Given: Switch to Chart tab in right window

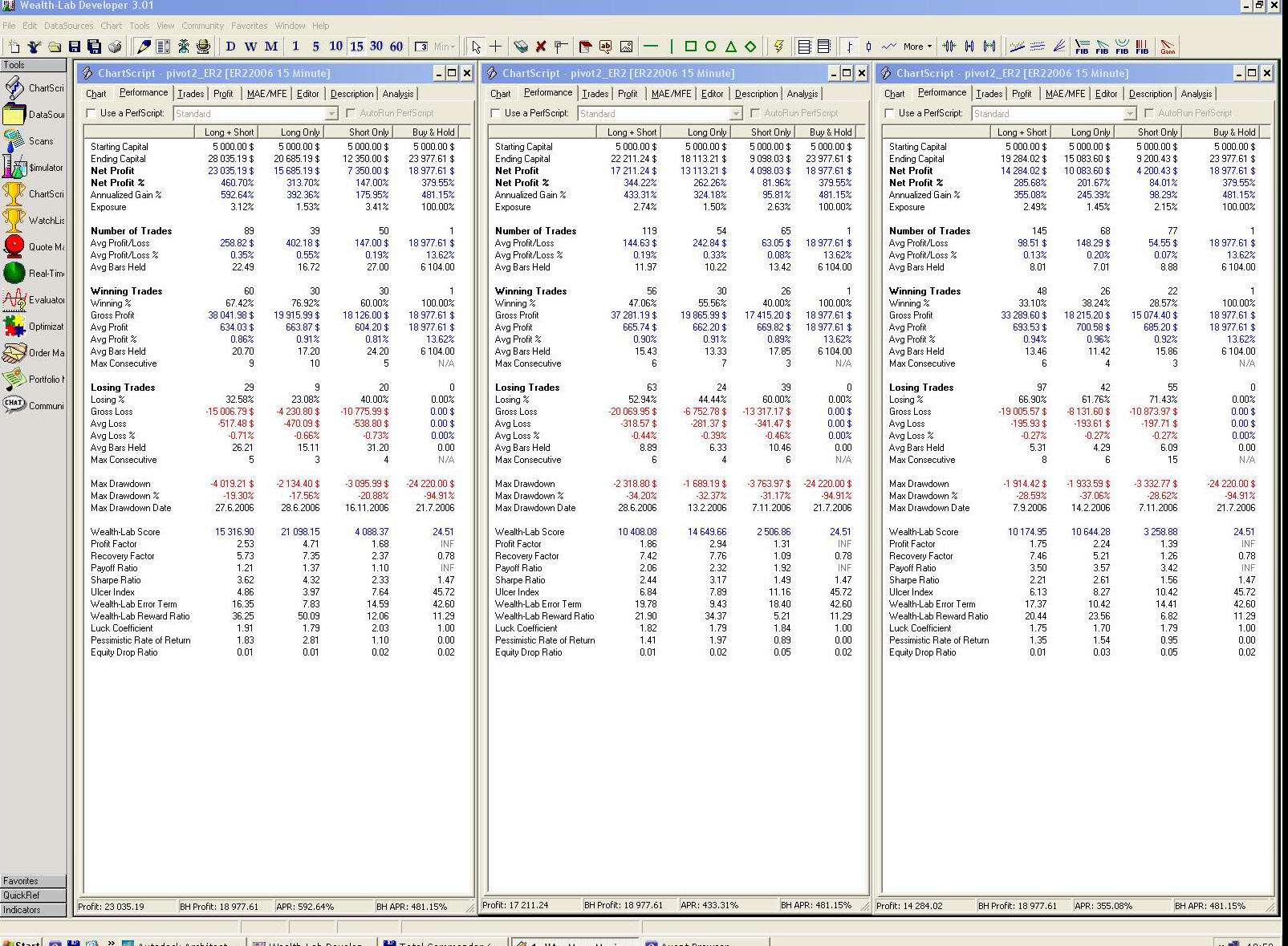Looking at the screenshot, I should (894, 94).
